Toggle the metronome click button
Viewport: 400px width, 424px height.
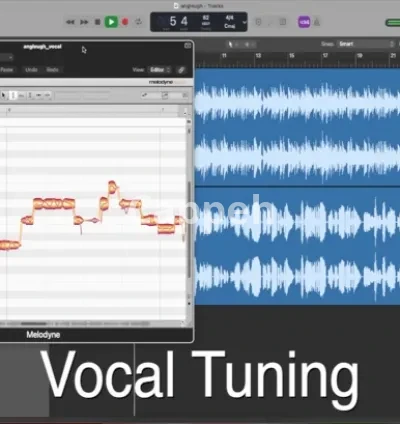[317, 22]
